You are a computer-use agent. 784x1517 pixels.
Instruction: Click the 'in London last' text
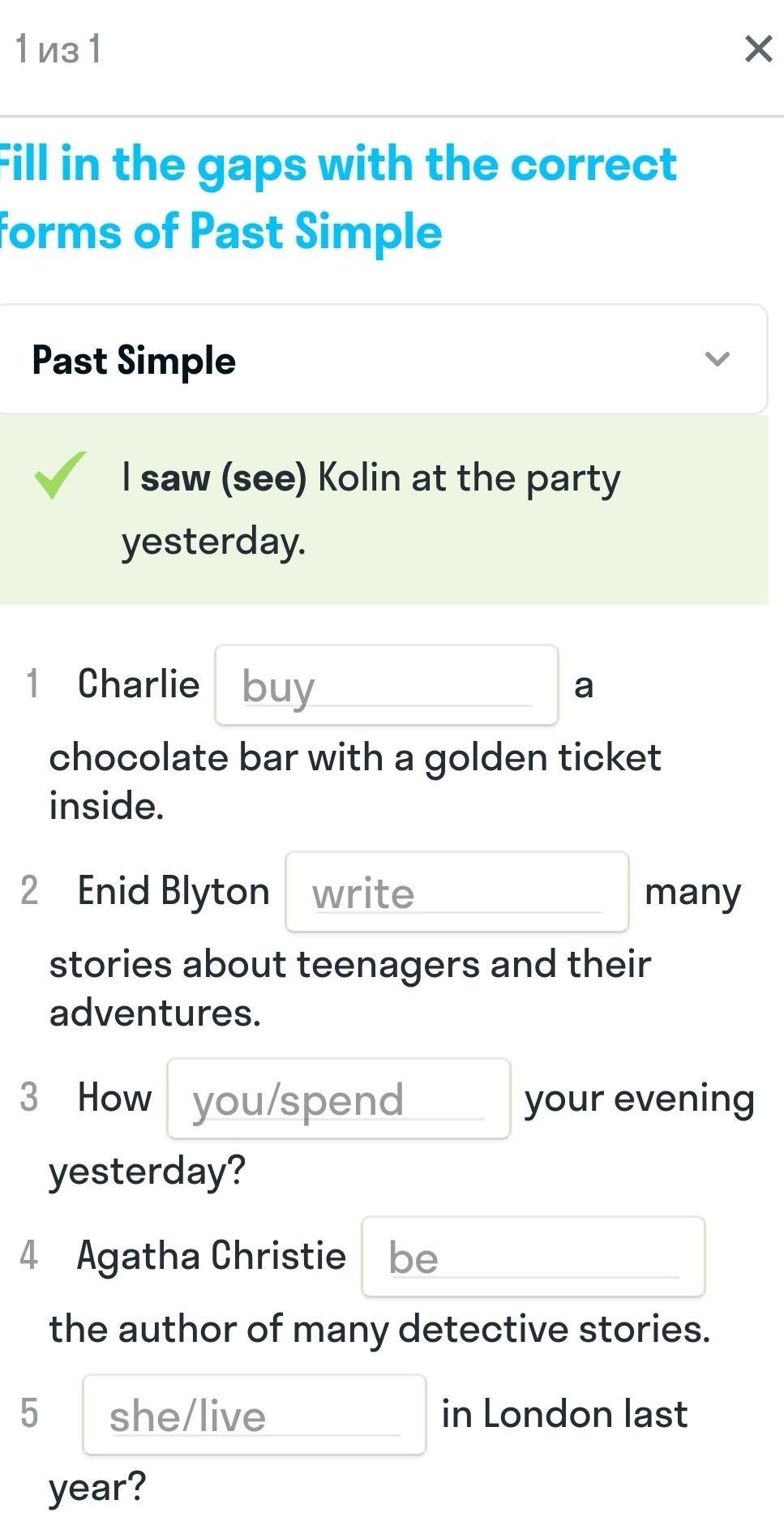[x=564, y=1414]
